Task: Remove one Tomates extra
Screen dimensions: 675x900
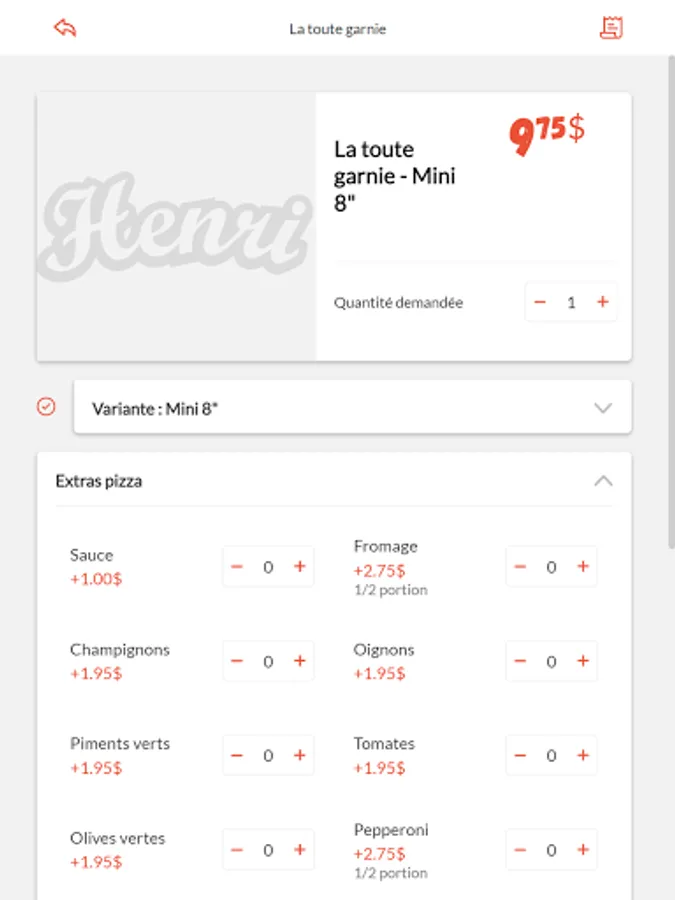Action: (x=520, y=755)
